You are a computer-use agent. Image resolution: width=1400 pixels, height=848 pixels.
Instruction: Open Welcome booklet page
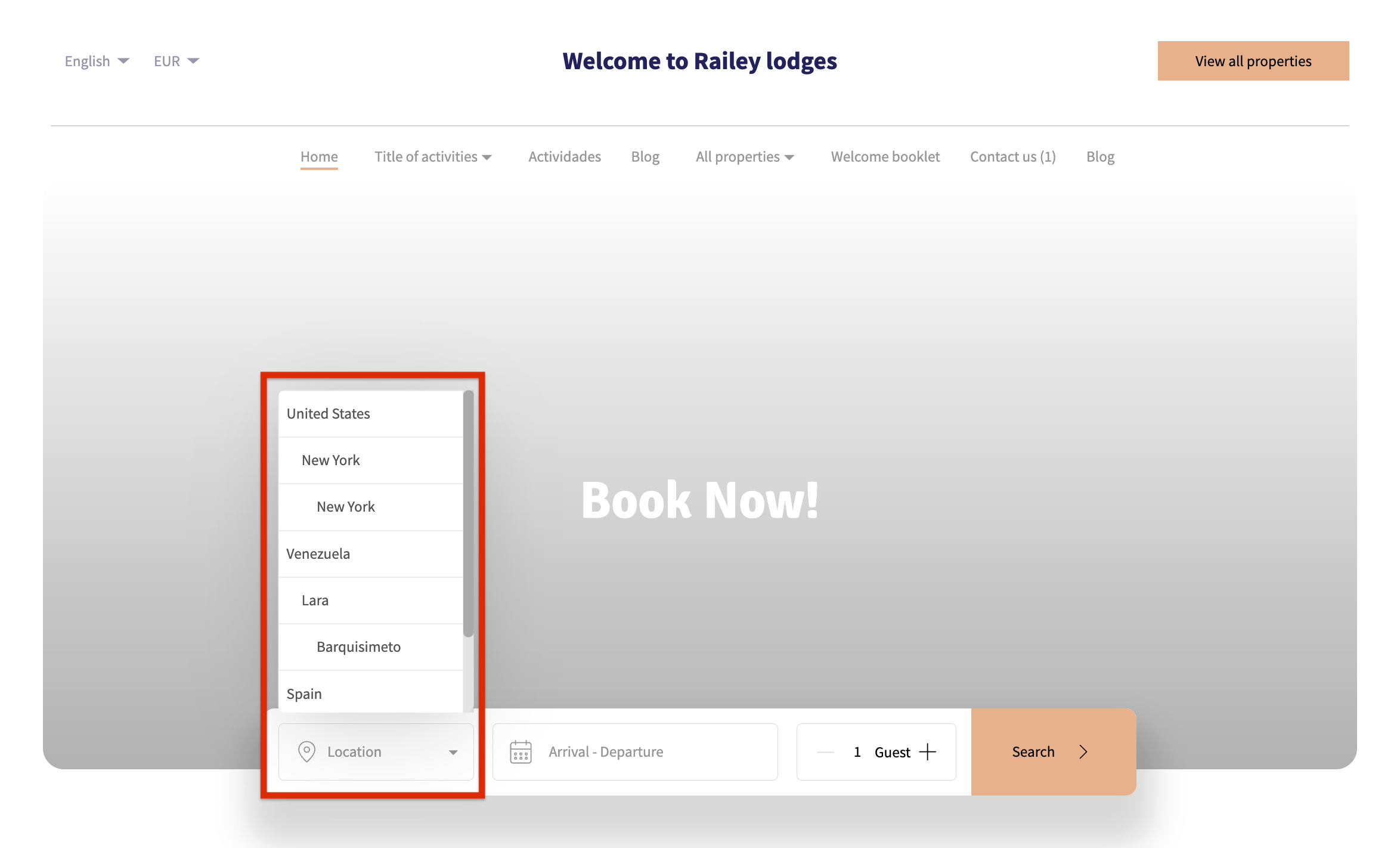[x=885, y=156]
